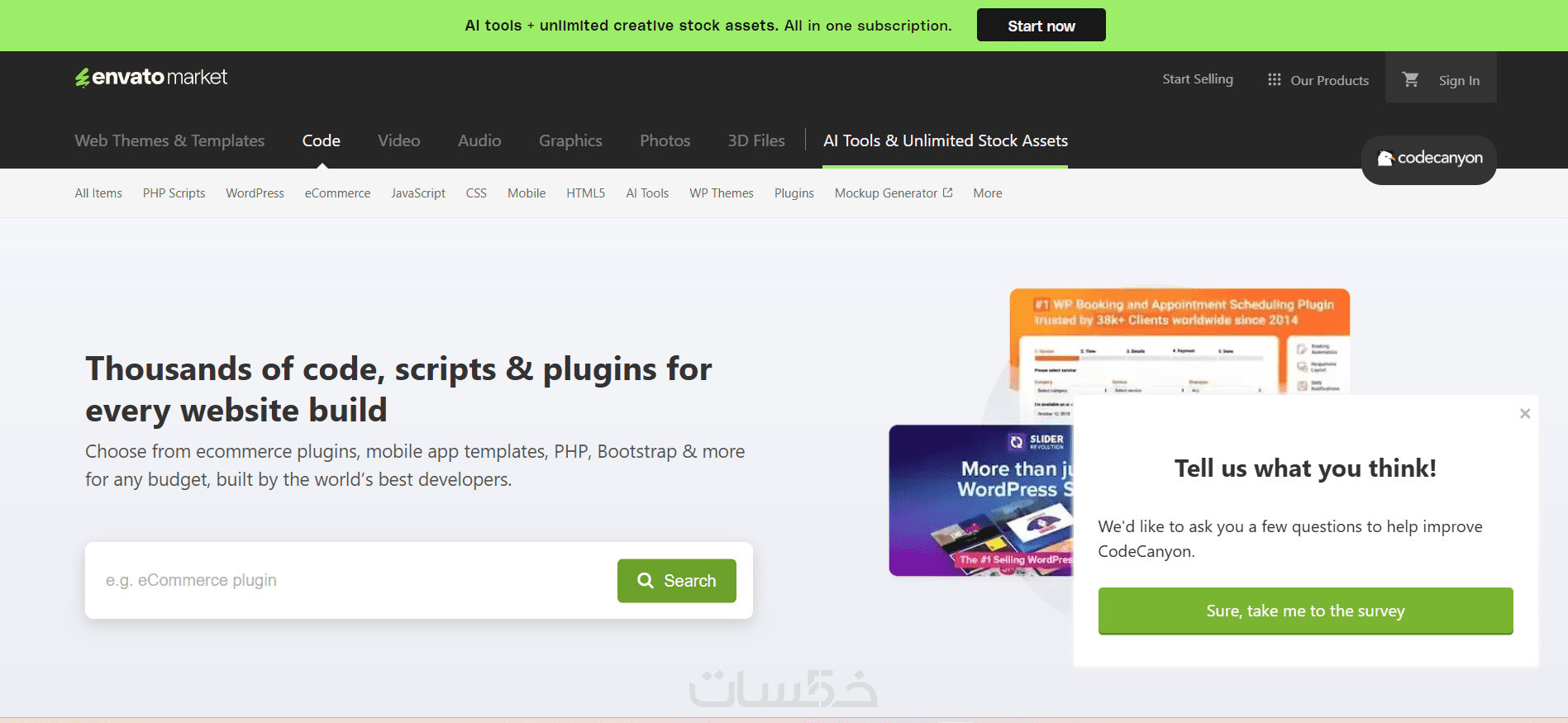Open Start Selling link
The image size is (1568, 723).
[x=1198, y=79]
